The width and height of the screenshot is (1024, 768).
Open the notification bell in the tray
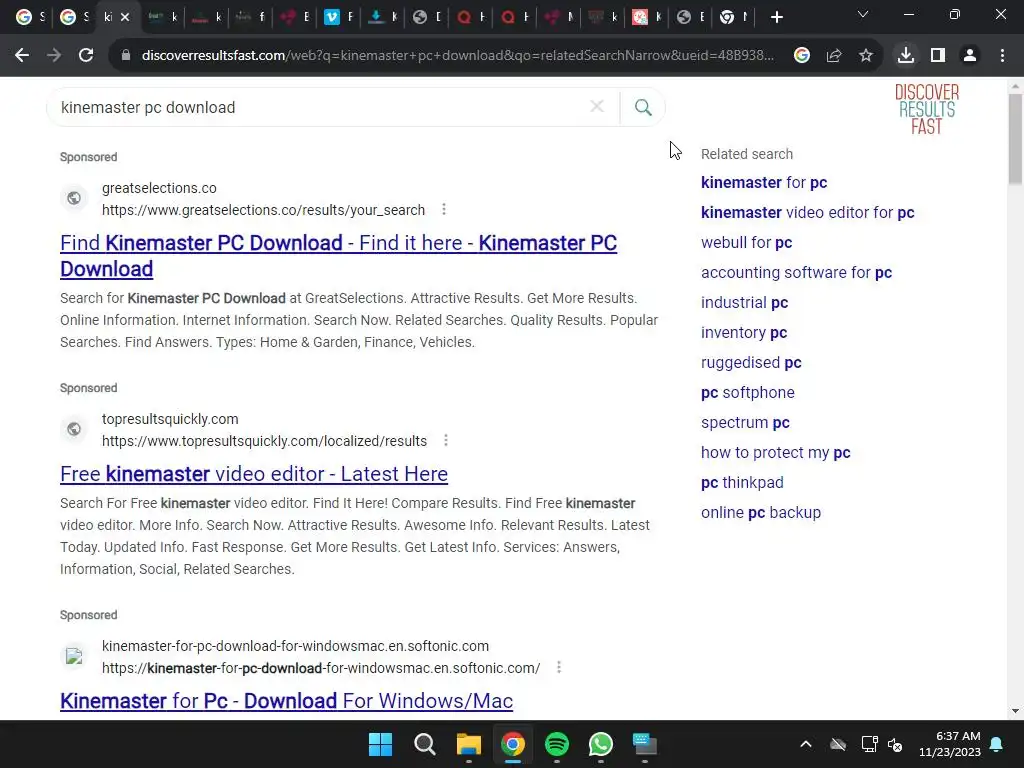point(997,744)
